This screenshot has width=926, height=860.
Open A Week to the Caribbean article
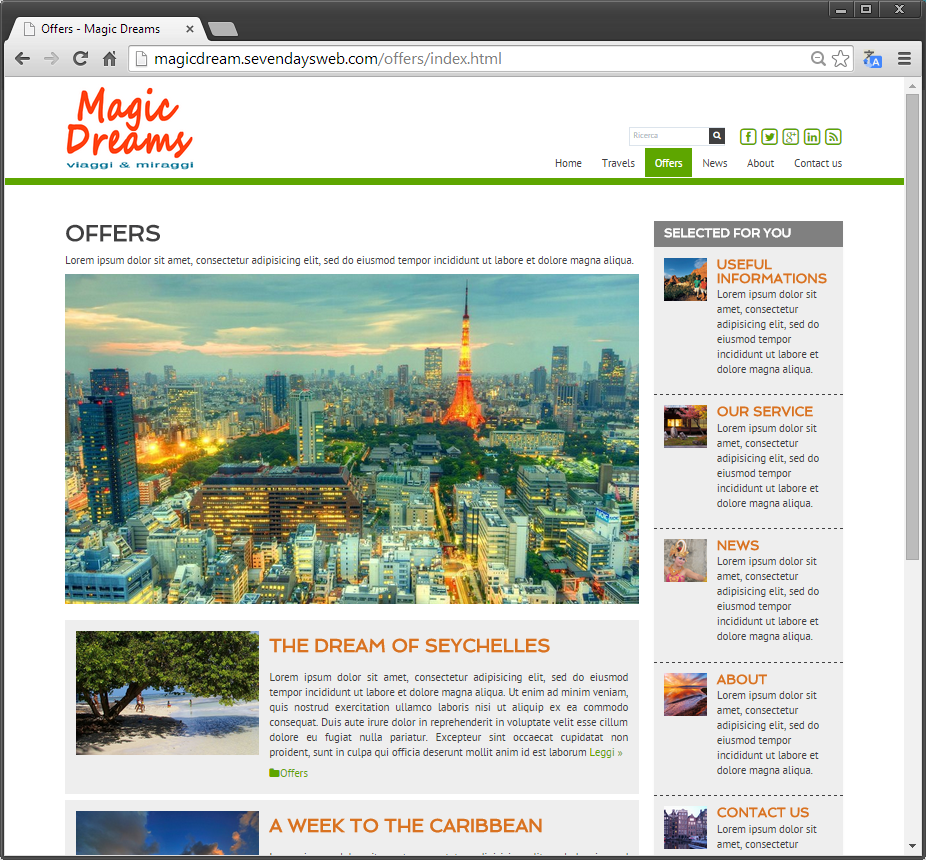(x=406, y=826)
